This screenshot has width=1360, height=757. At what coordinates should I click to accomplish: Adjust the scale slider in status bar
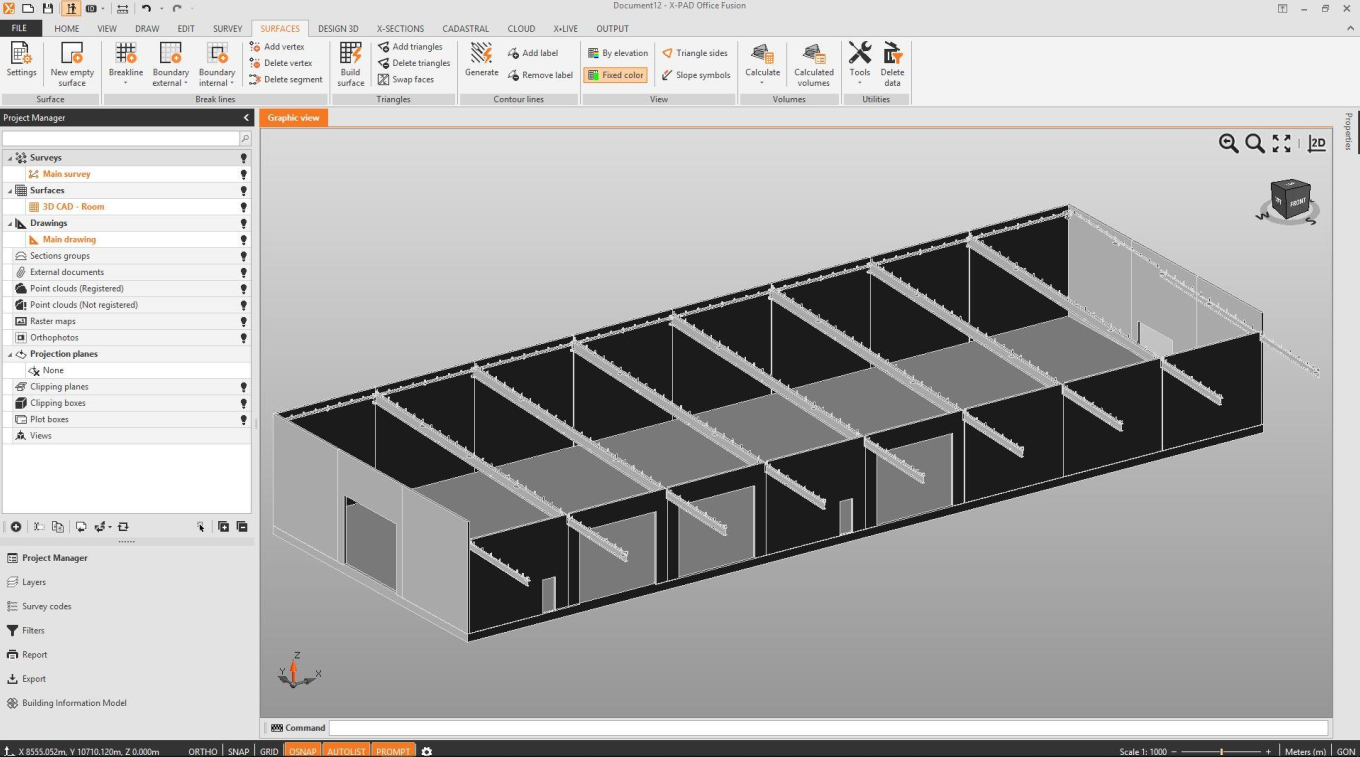point(1221,751)
